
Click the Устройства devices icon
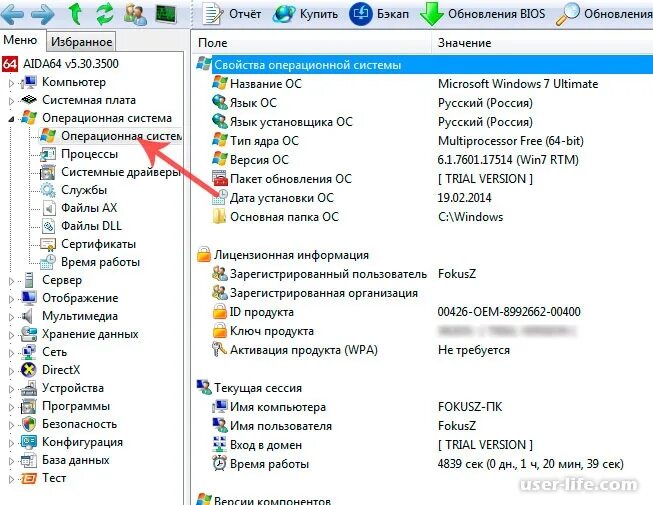(x=29, y=388)
